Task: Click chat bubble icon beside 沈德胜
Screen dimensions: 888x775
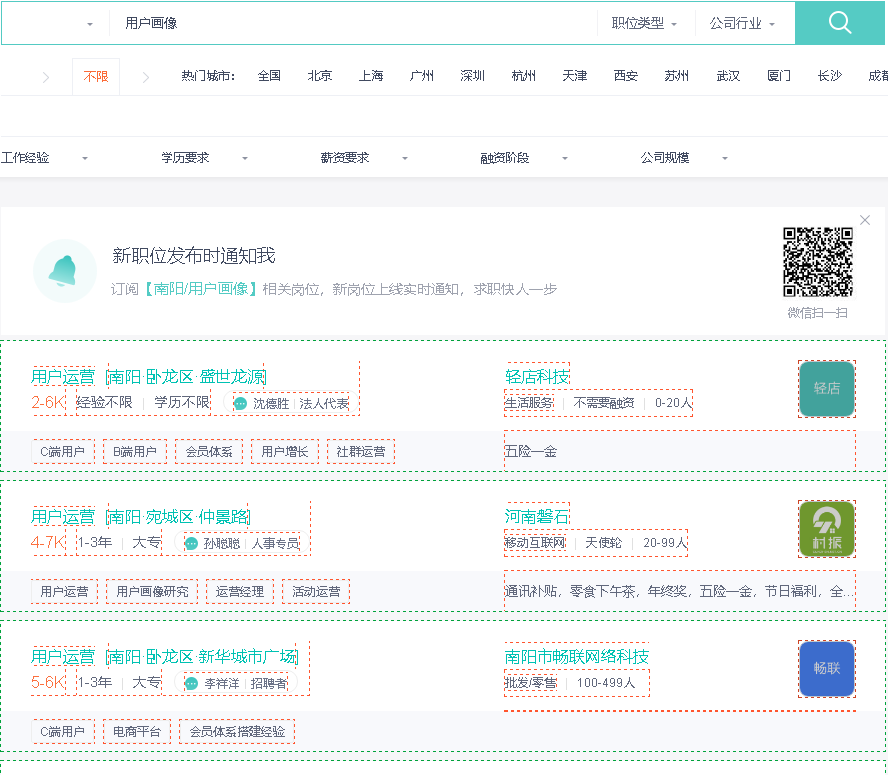Action: (x=241, y=403)
